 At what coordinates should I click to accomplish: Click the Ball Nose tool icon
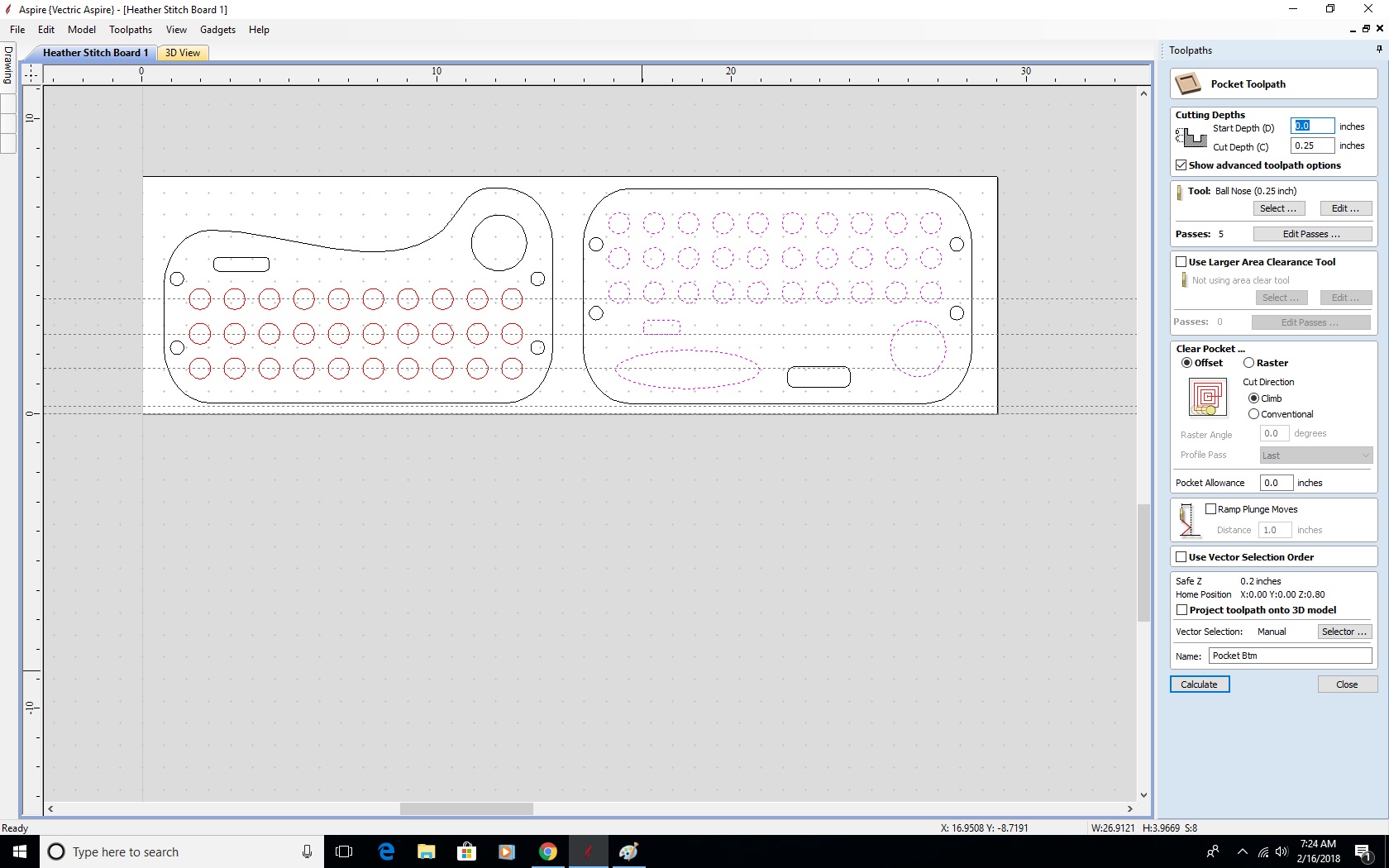tap(1180, 193)
